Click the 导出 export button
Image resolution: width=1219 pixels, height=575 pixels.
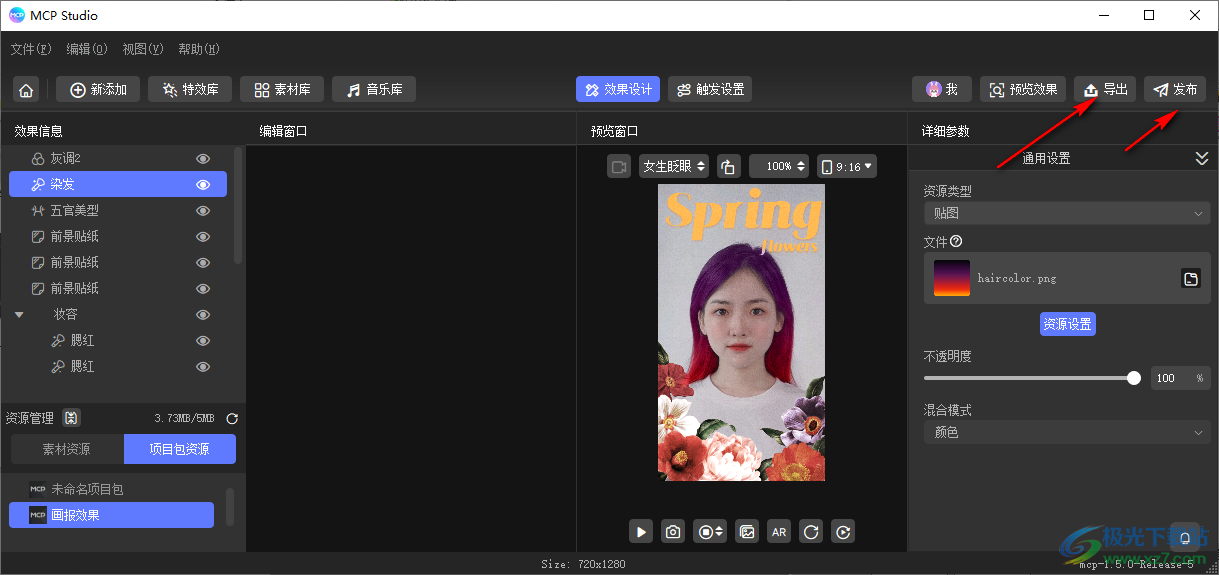[x=1105, y=90]
